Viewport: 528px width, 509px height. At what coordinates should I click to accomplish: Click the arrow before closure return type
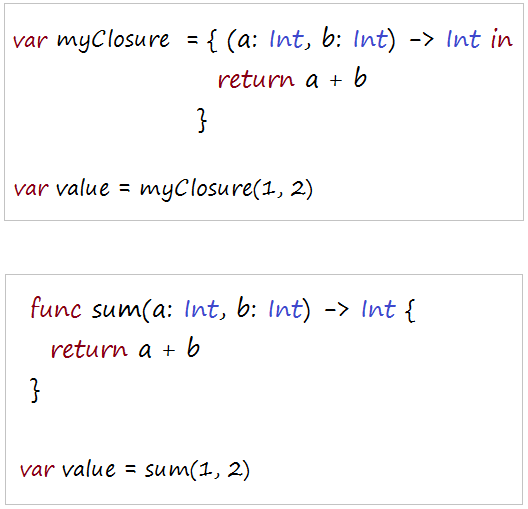422,41
